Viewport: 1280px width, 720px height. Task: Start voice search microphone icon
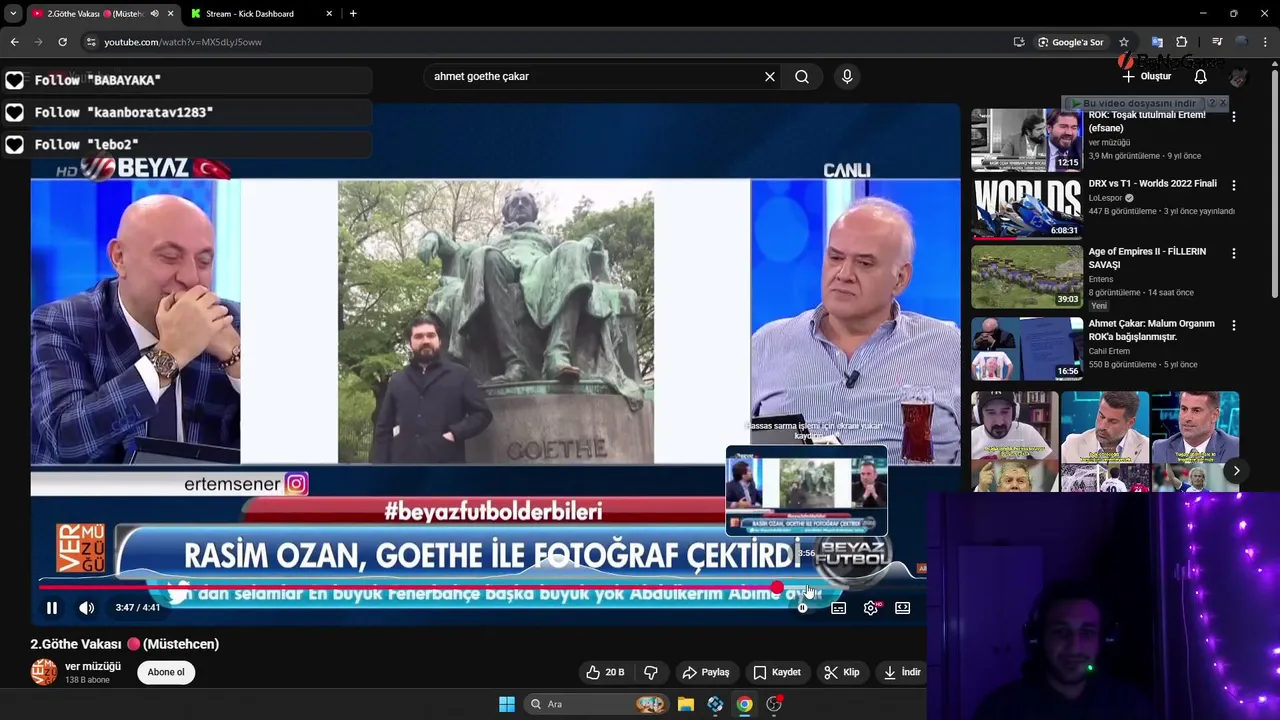click(847, 76)
